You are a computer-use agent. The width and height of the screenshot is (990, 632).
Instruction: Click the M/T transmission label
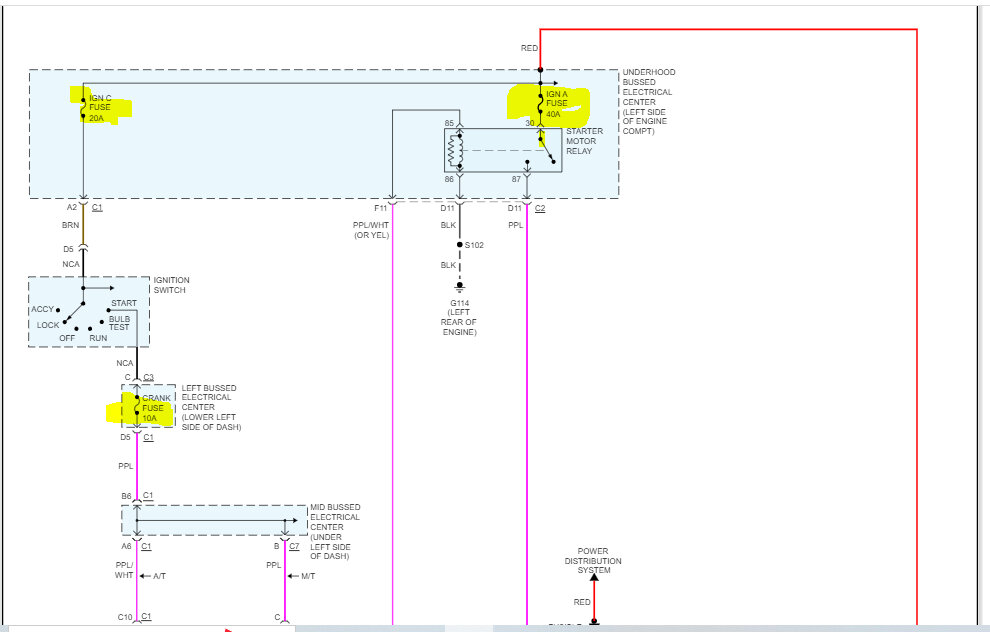(x=308, y=576)
